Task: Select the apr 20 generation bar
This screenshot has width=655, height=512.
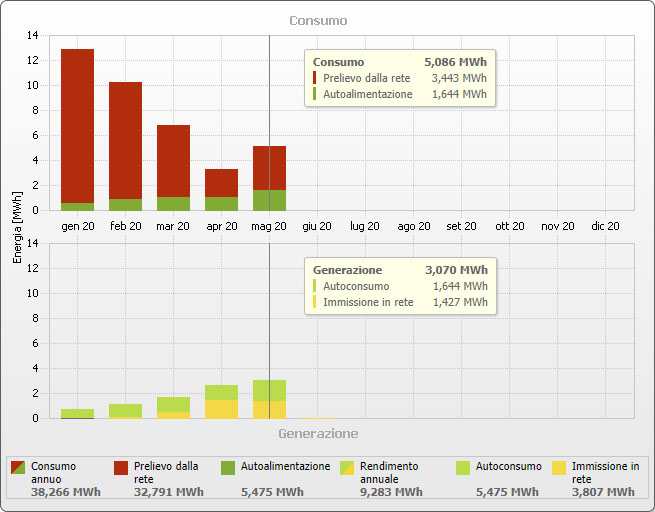Action: 221,402
